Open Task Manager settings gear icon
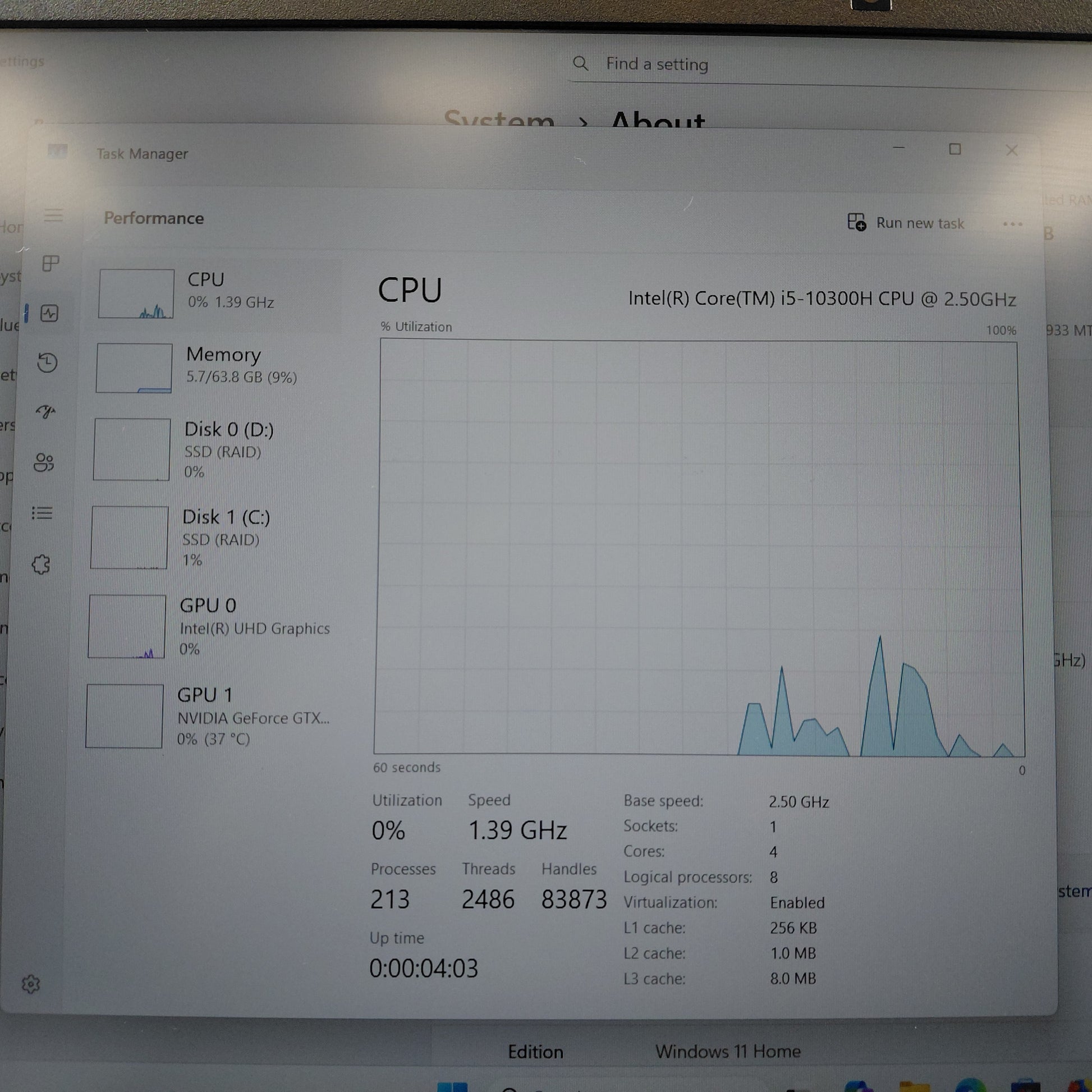The image size is (1092, 1092). point(30,984)
